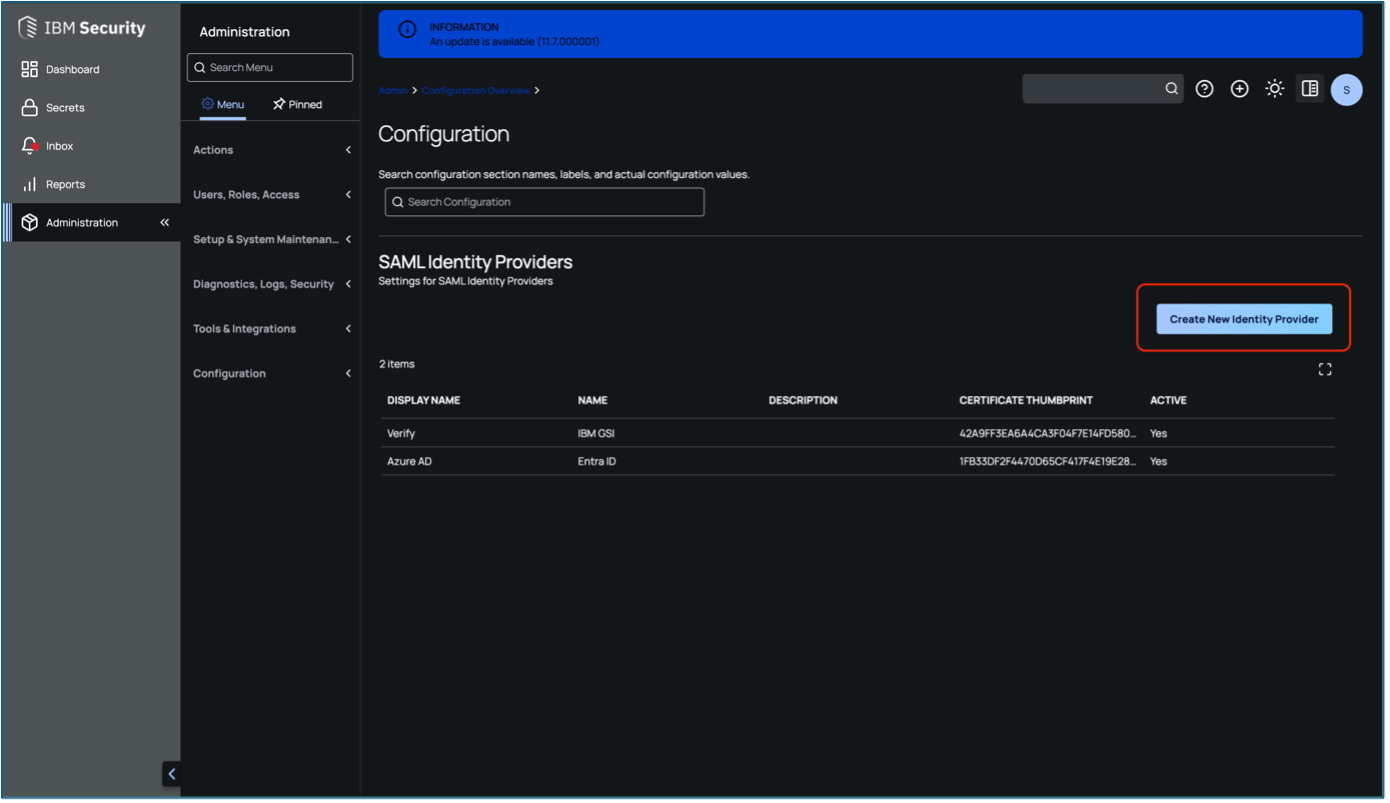Collapse the Administration sidebar panel

pyautogui.click(x=165, y=222)
